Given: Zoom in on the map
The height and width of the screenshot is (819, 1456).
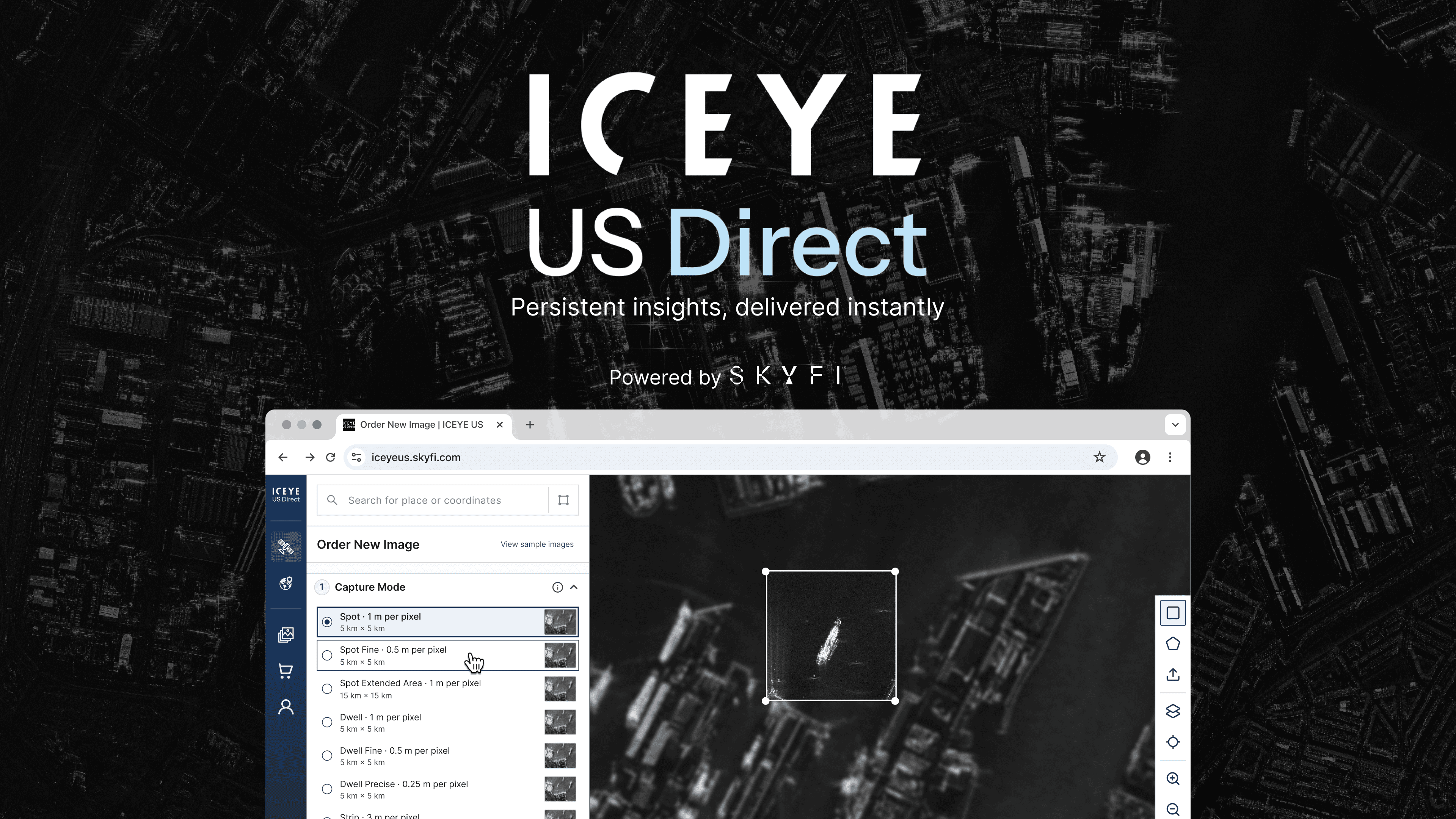Looking at the screenshot, I should 1173,778.
